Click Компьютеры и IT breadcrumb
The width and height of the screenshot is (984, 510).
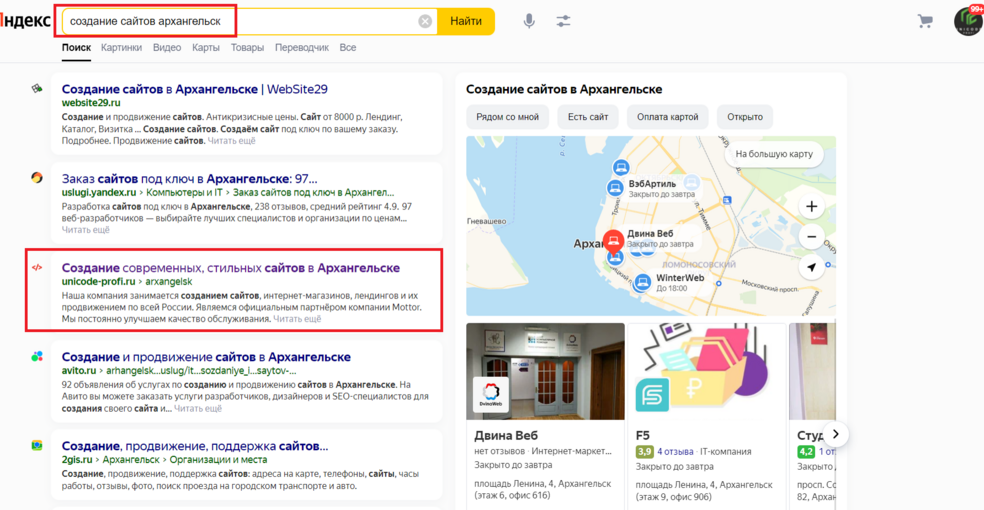coord(184,193)
